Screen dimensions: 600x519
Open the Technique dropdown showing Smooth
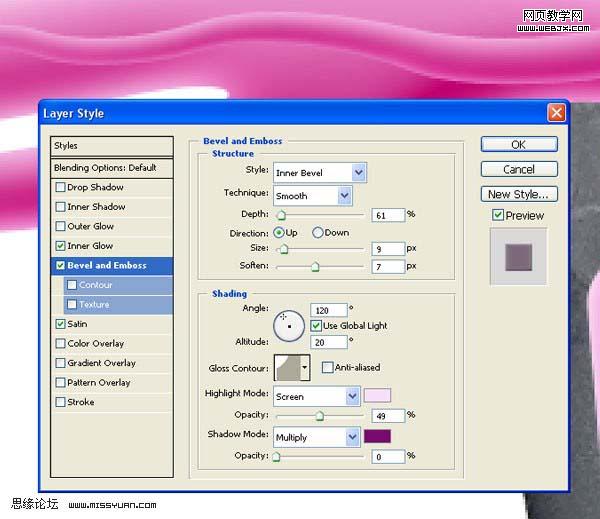pos(313,196)
